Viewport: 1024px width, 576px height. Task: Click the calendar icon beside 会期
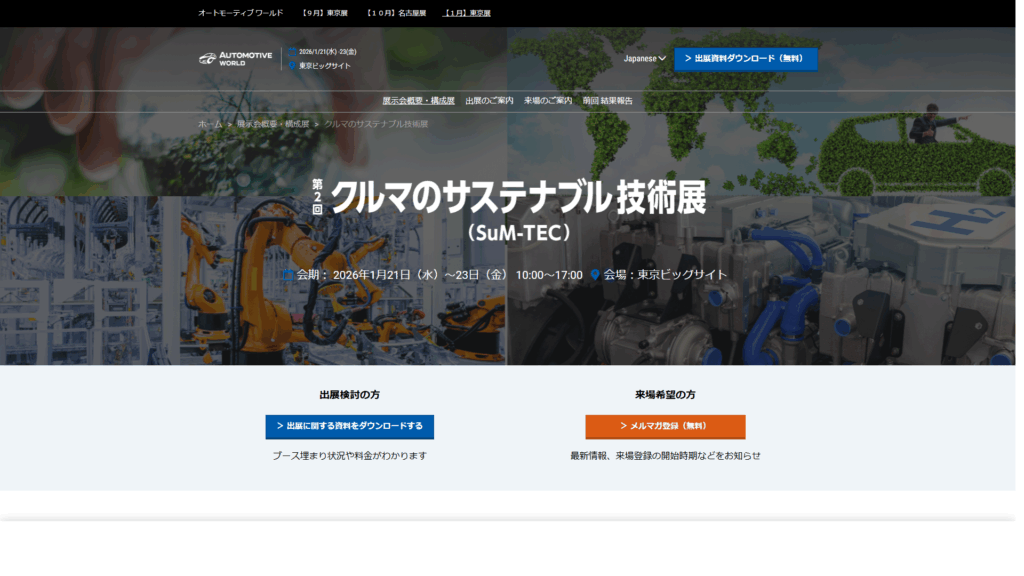coord(288,275)
